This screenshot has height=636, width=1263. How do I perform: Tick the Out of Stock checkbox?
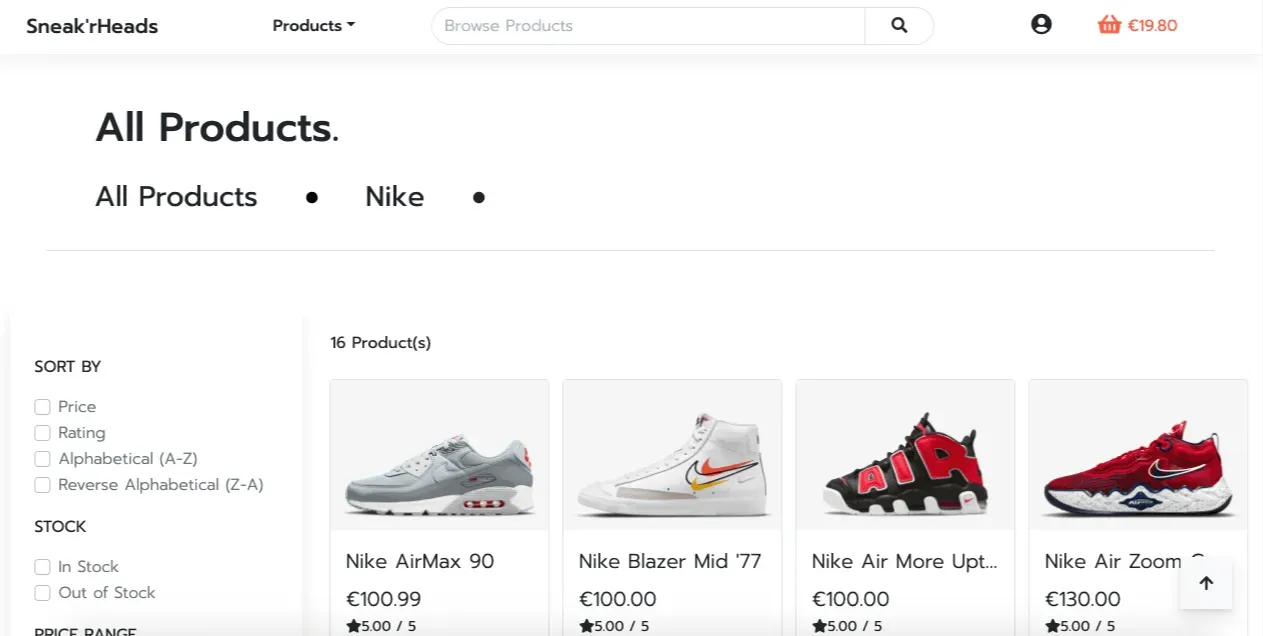pos(42,593)
